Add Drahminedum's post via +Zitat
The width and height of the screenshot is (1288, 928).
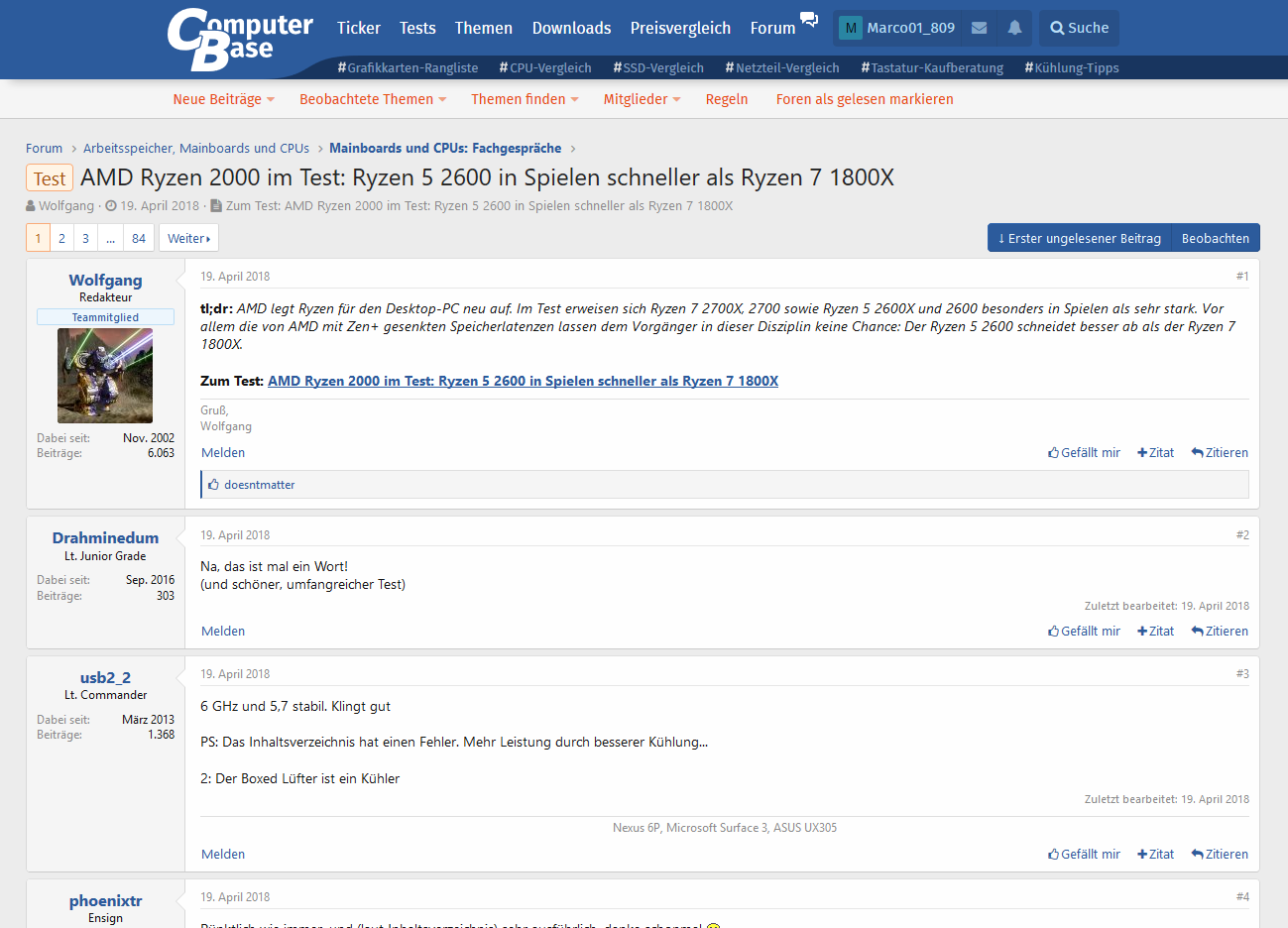coord(1155,632)
